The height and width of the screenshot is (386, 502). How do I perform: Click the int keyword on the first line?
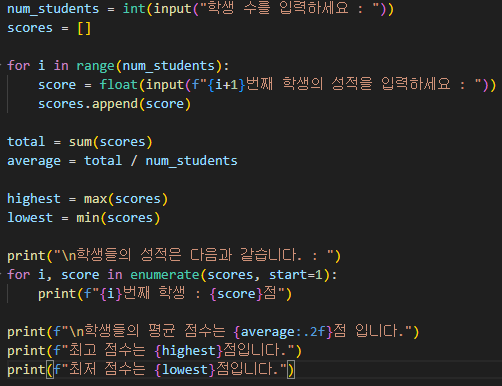134,9
